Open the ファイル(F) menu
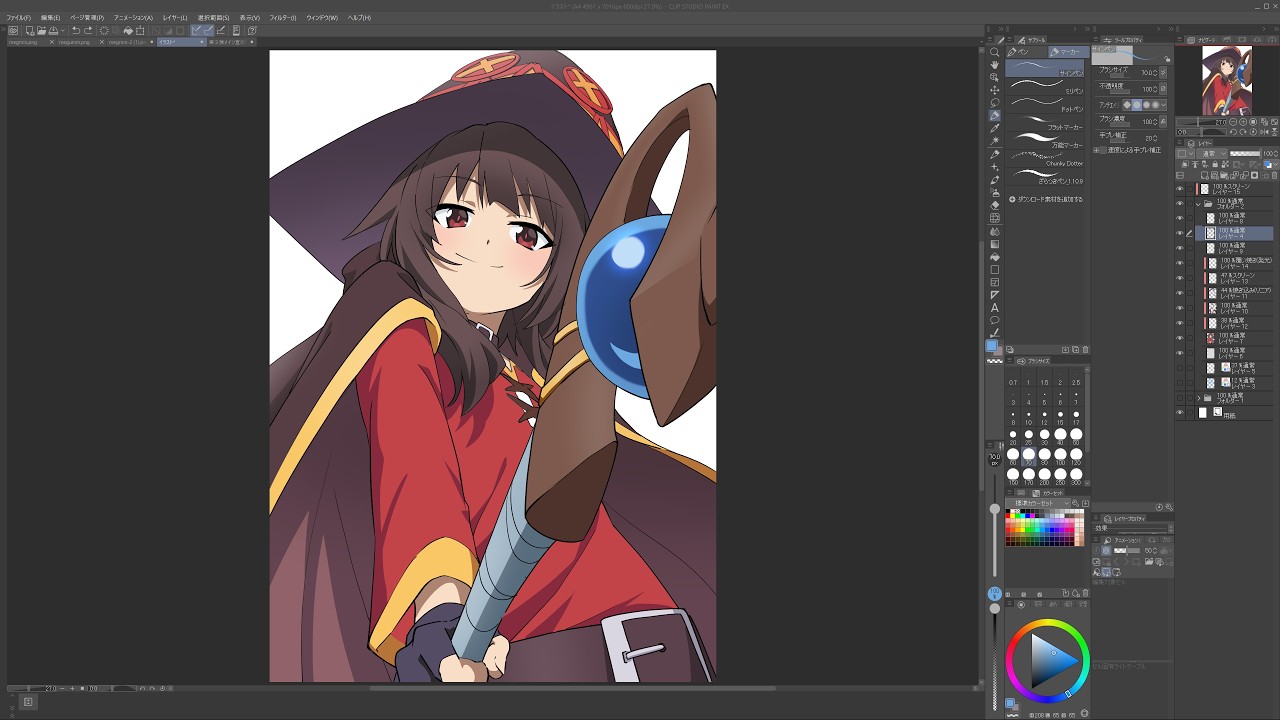Image resolution: width=1280 pixels, height=720 pixels. point(19,18)
